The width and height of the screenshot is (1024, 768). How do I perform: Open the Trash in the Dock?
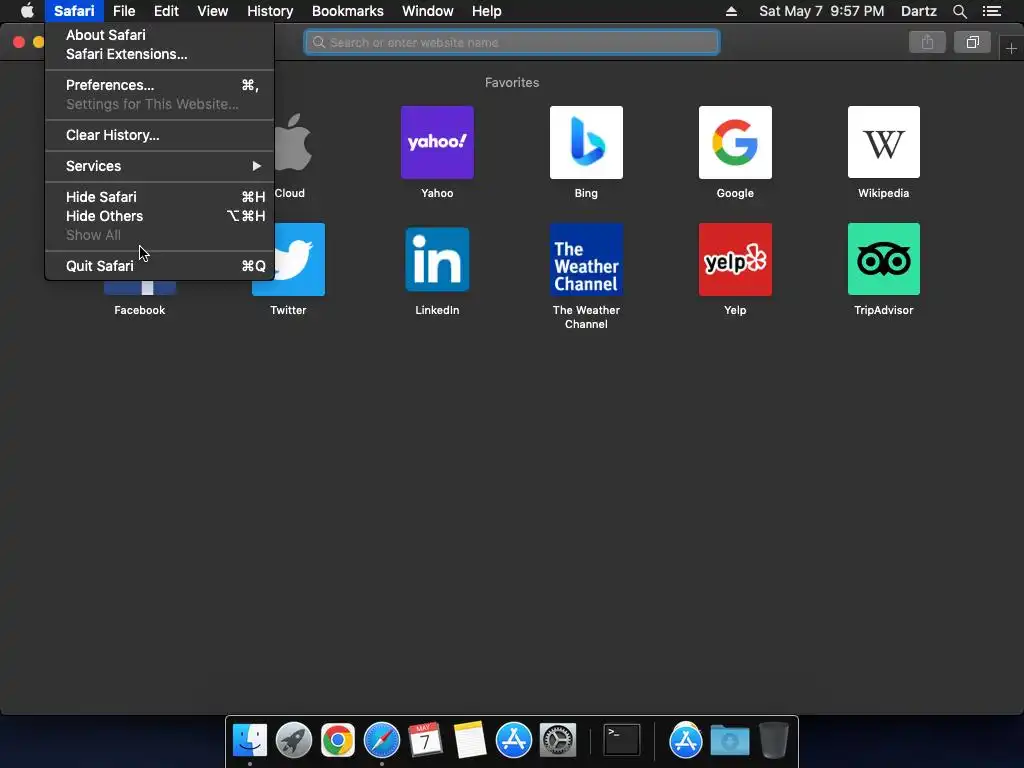[x=774, y=740]
